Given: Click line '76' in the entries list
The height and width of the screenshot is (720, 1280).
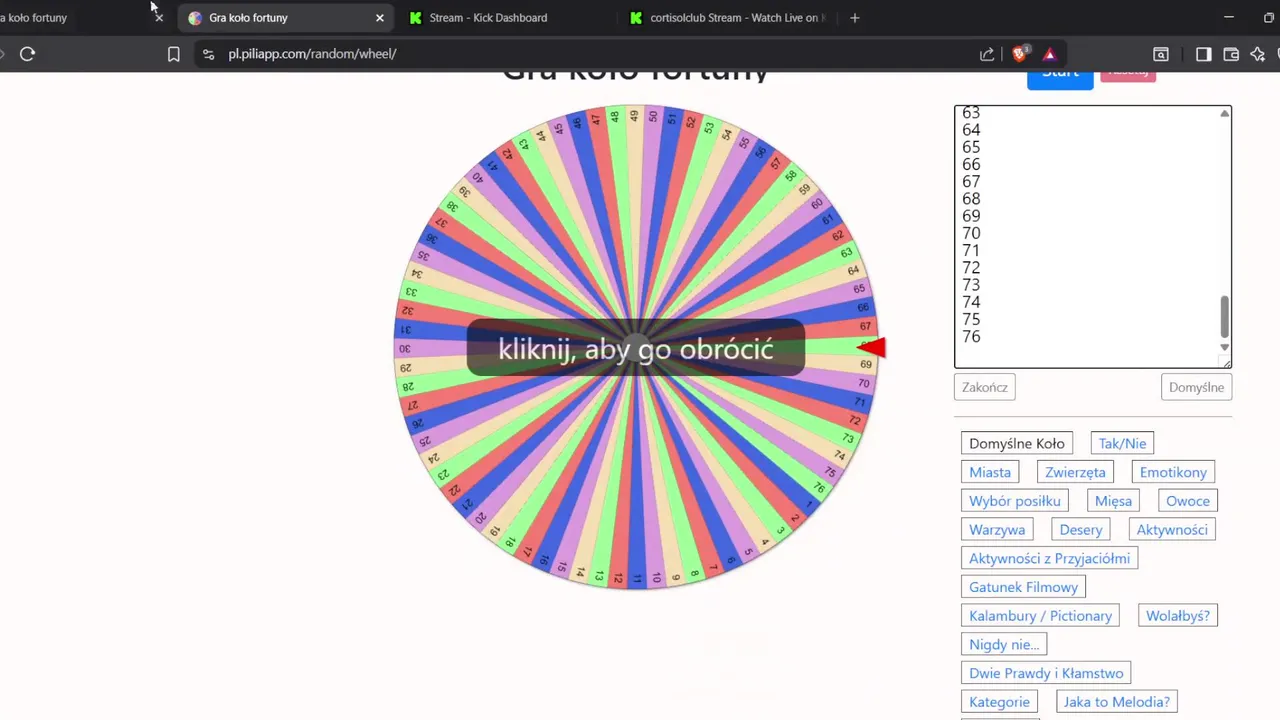Looking at the screenshot, I should click(971, 337).
